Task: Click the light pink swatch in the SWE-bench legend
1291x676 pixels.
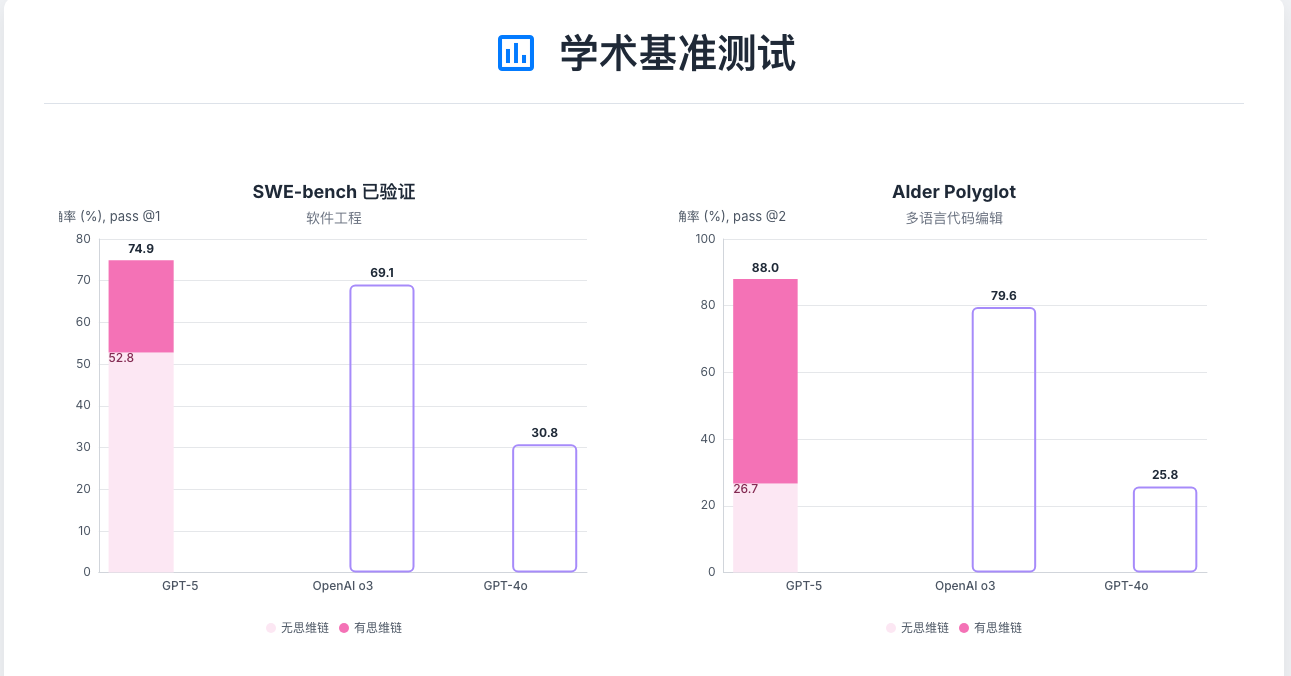Action: [x=270, y=628]
